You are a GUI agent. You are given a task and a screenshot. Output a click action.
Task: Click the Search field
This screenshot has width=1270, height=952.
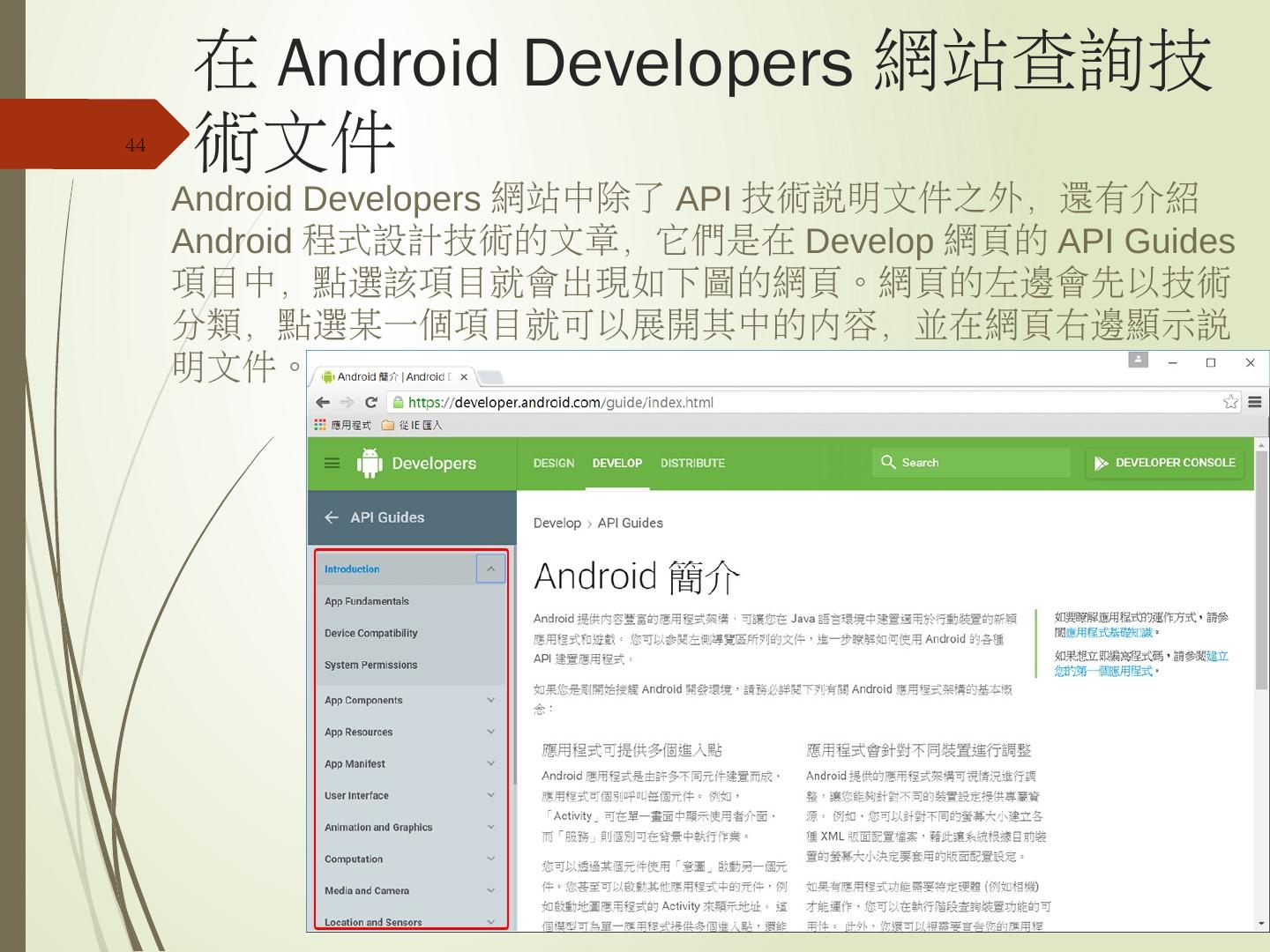tap(972, 463)
